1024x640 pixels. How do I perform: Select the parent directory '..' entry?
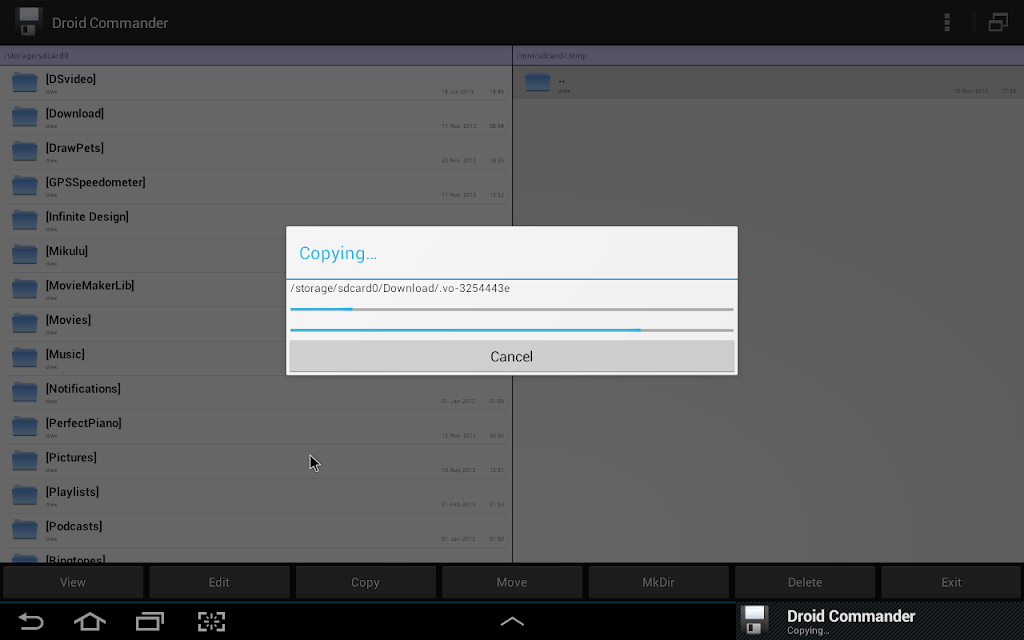[x=769, y=83]
